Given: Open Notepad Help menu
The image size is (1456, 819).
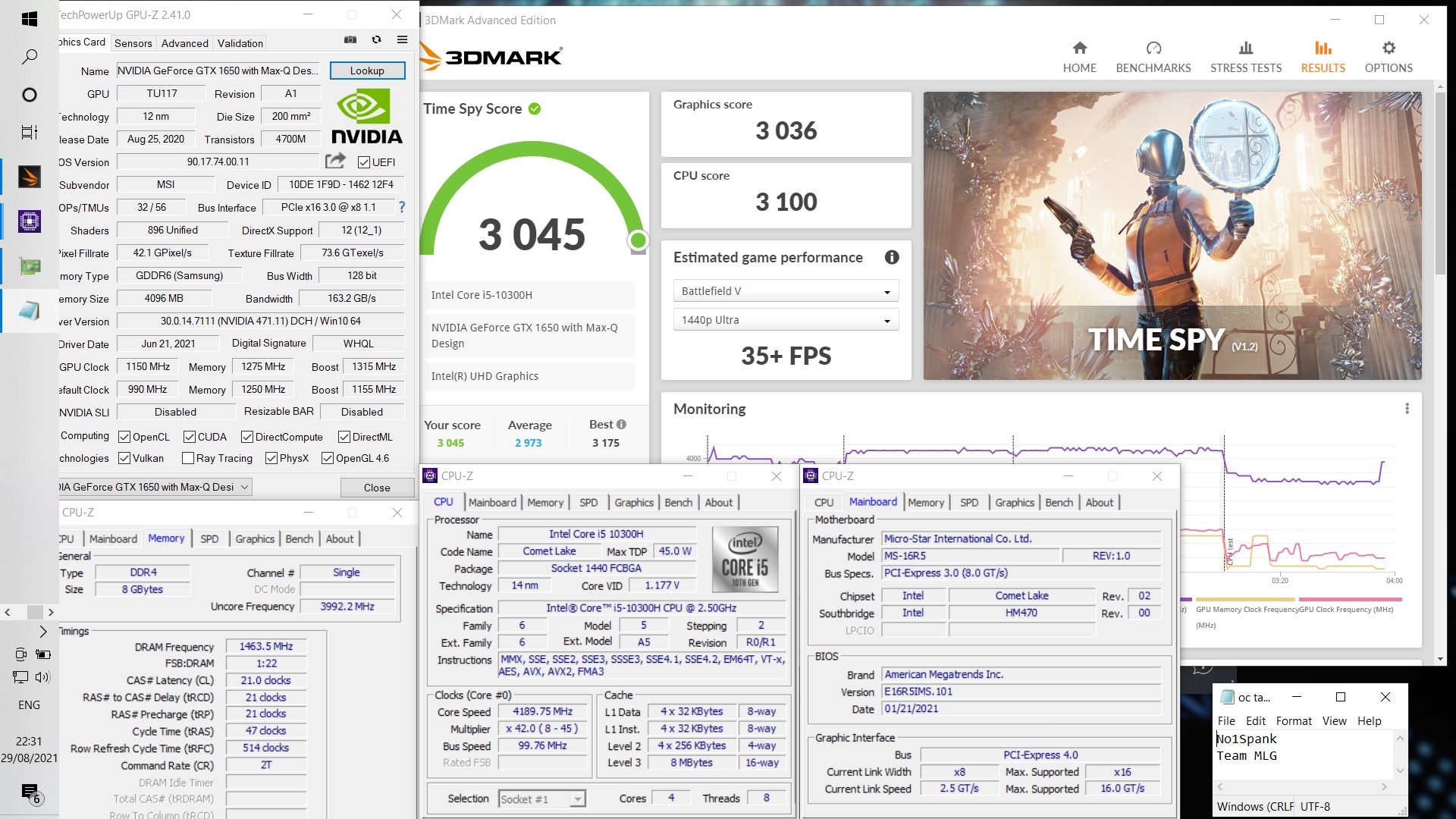Looking at the screenshot, I should point(1369,721).
